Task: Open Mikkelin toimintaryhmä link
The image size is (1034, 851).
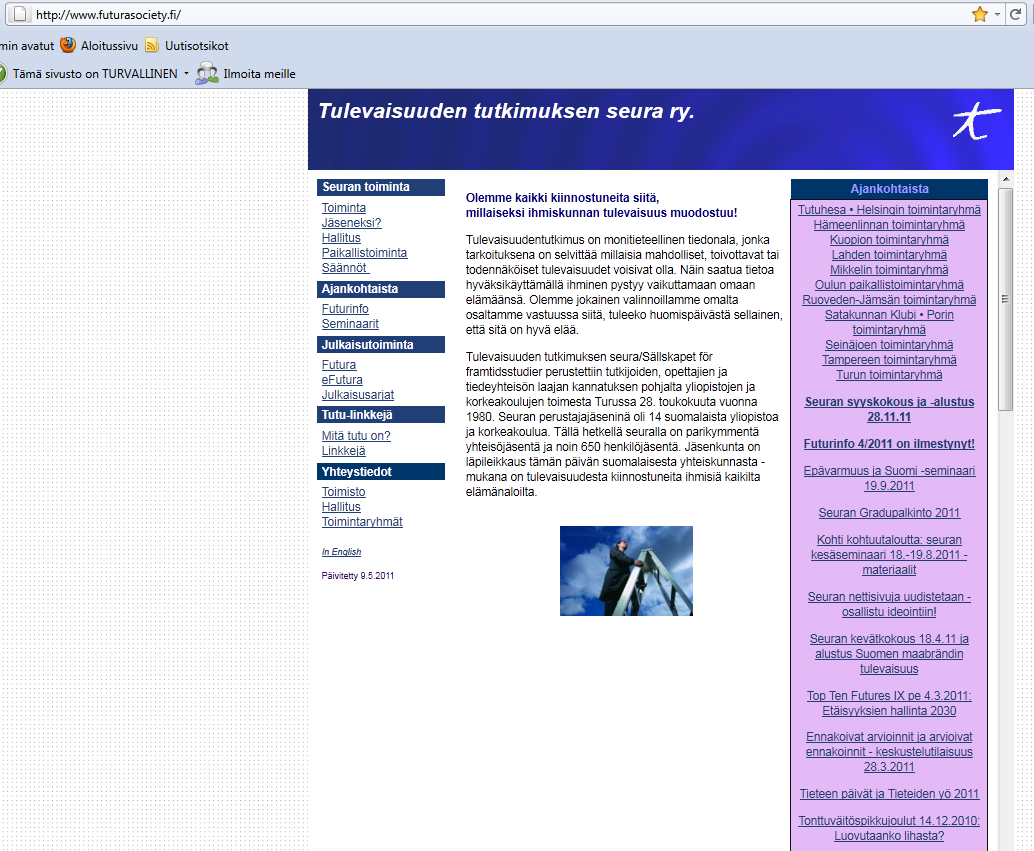Action: pos(889,270)
